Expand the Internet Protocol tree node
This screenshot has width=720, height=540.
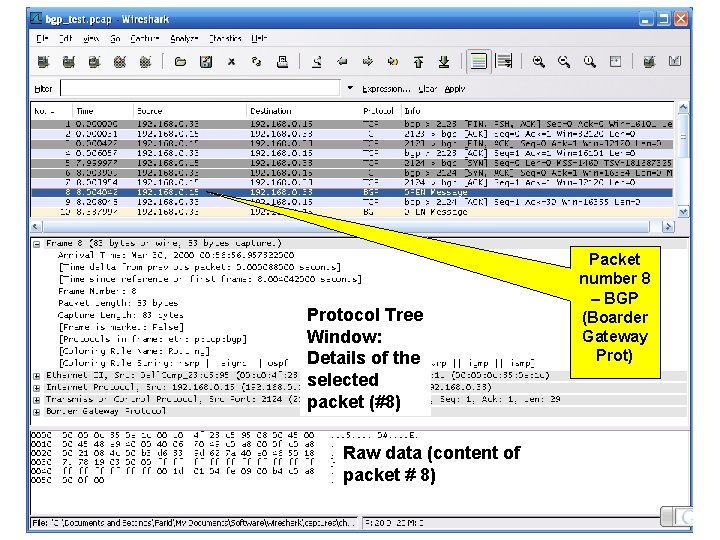coord(37,388)
